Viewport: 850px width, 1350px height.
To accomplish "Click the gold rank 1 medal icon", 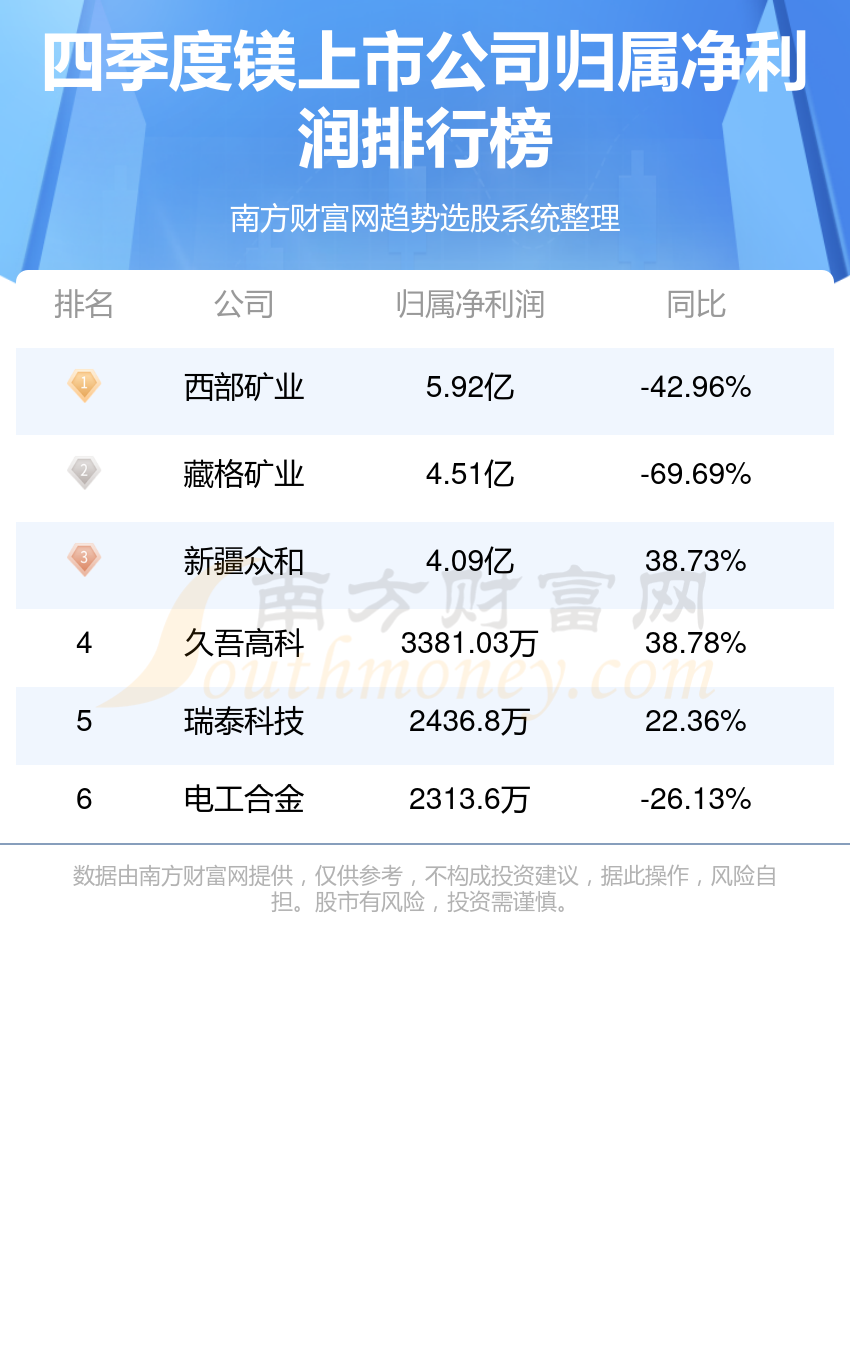I will (84, 385).
